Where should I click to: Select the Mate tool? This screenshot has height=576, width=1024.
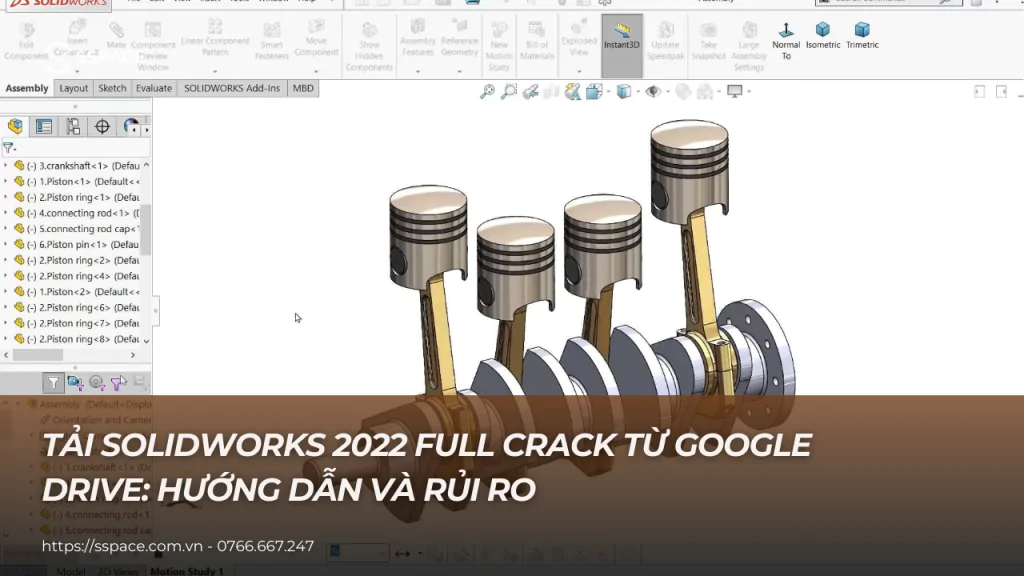pyautogui.click(x=116, y=36)
